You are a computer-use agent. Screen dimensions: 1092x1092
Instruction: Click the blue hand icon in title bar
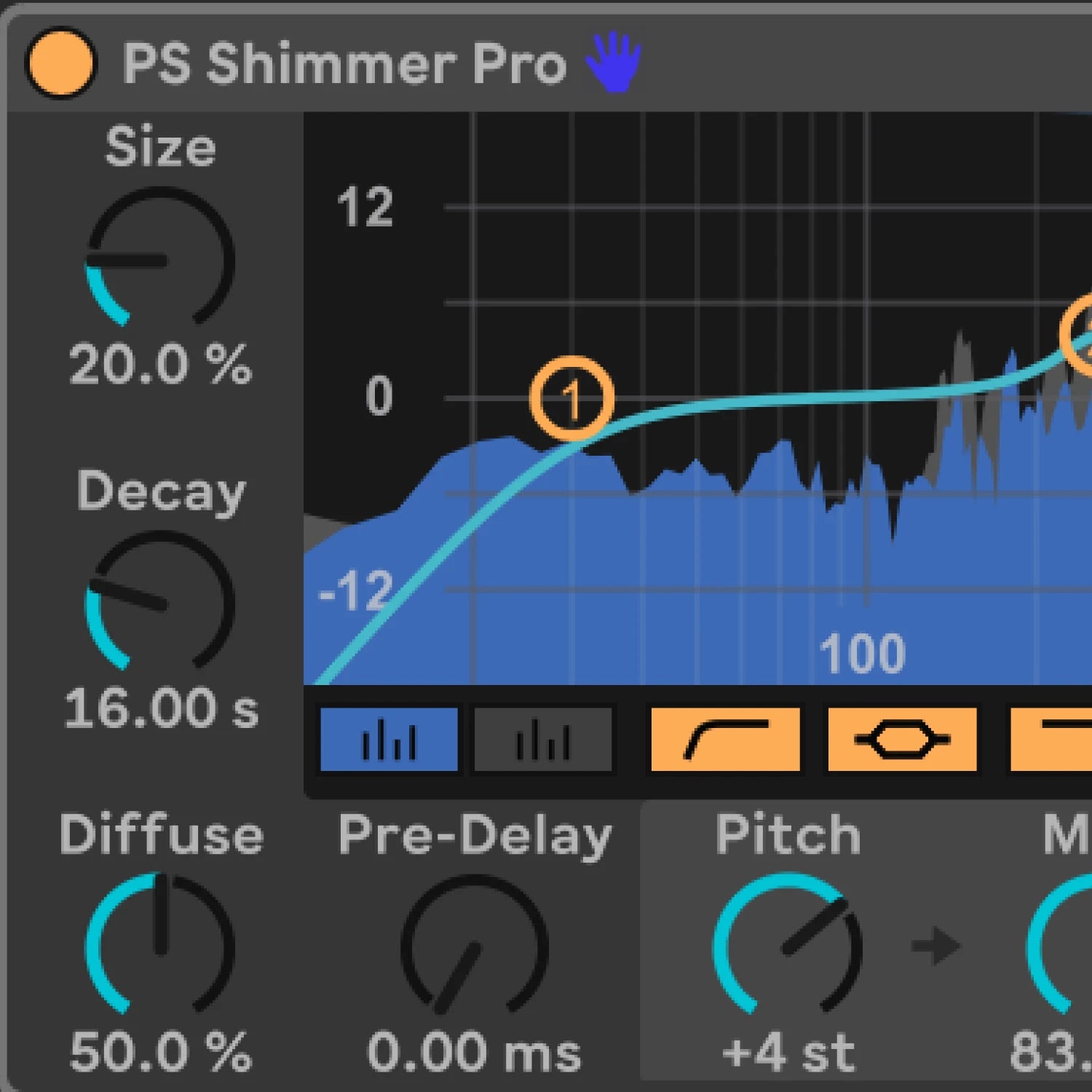pos(614,63)
